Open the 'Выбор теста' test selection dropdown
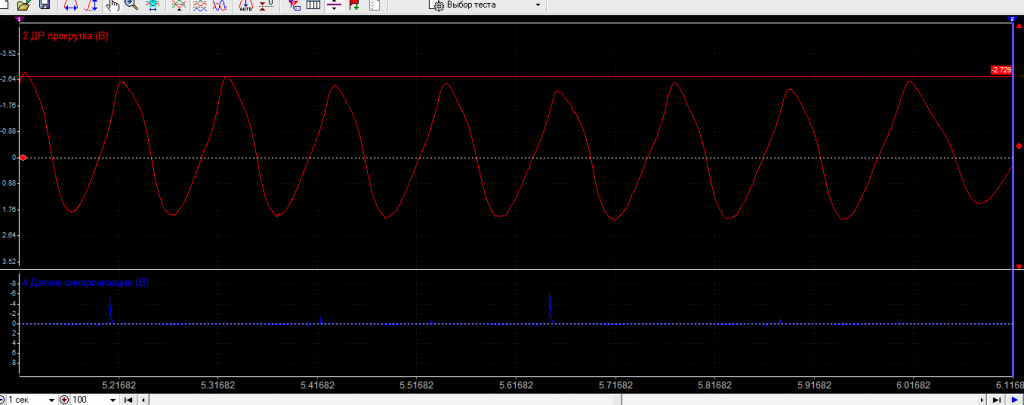1024x405 pixels. click(487, 5)
